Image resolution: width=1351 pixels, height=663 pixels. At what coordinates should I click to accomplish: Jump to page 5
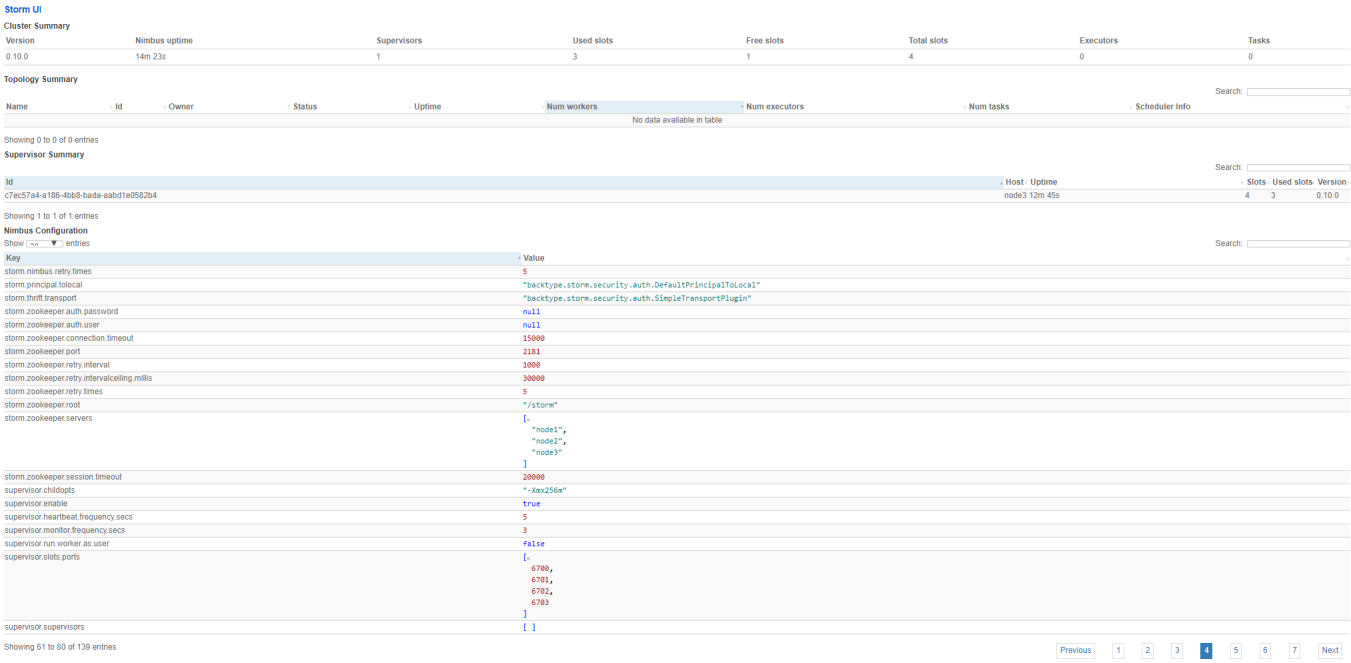(1236, 650)
